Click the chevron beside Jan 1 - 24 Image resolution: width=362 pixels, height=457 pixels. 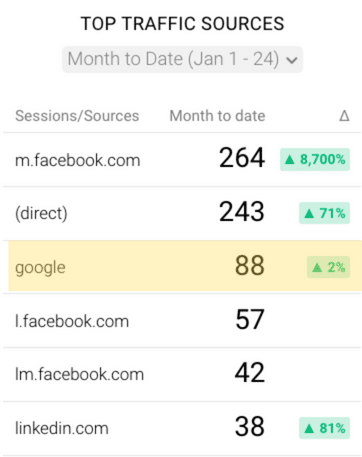click(292, 61)
